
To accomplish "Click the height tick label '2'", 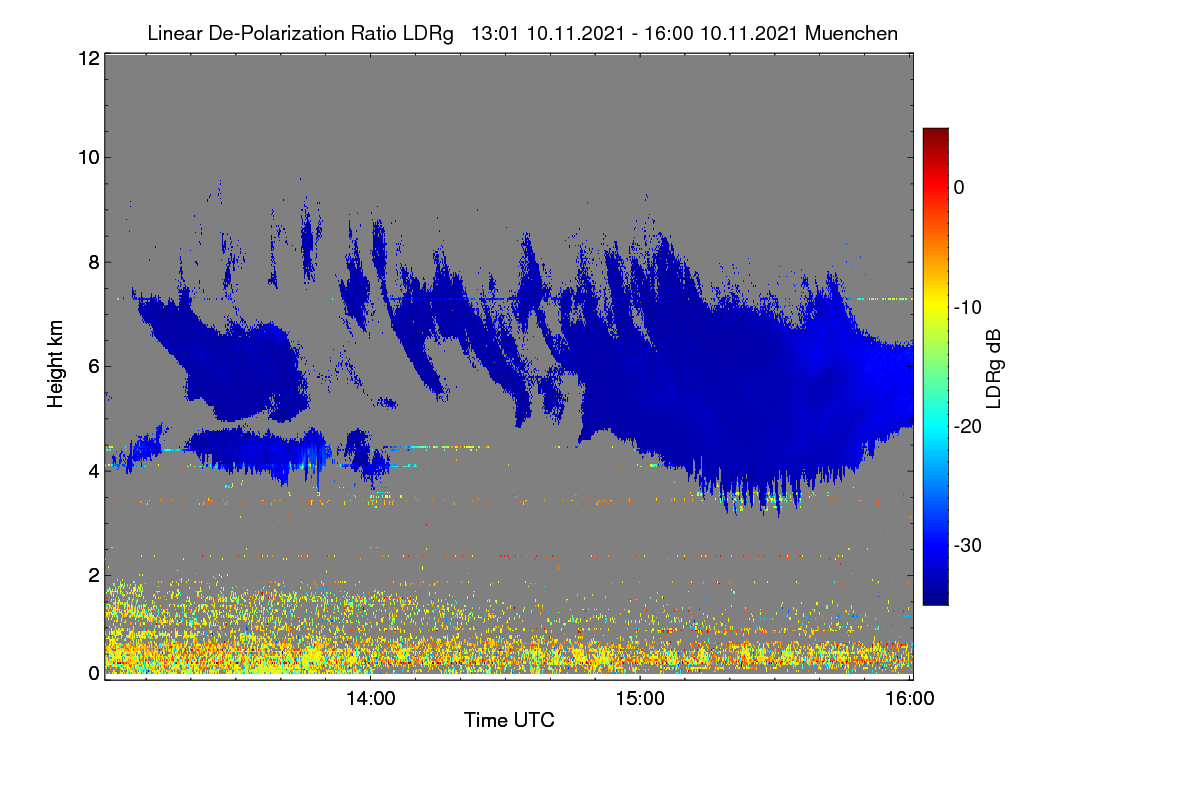I will [92, 574].
